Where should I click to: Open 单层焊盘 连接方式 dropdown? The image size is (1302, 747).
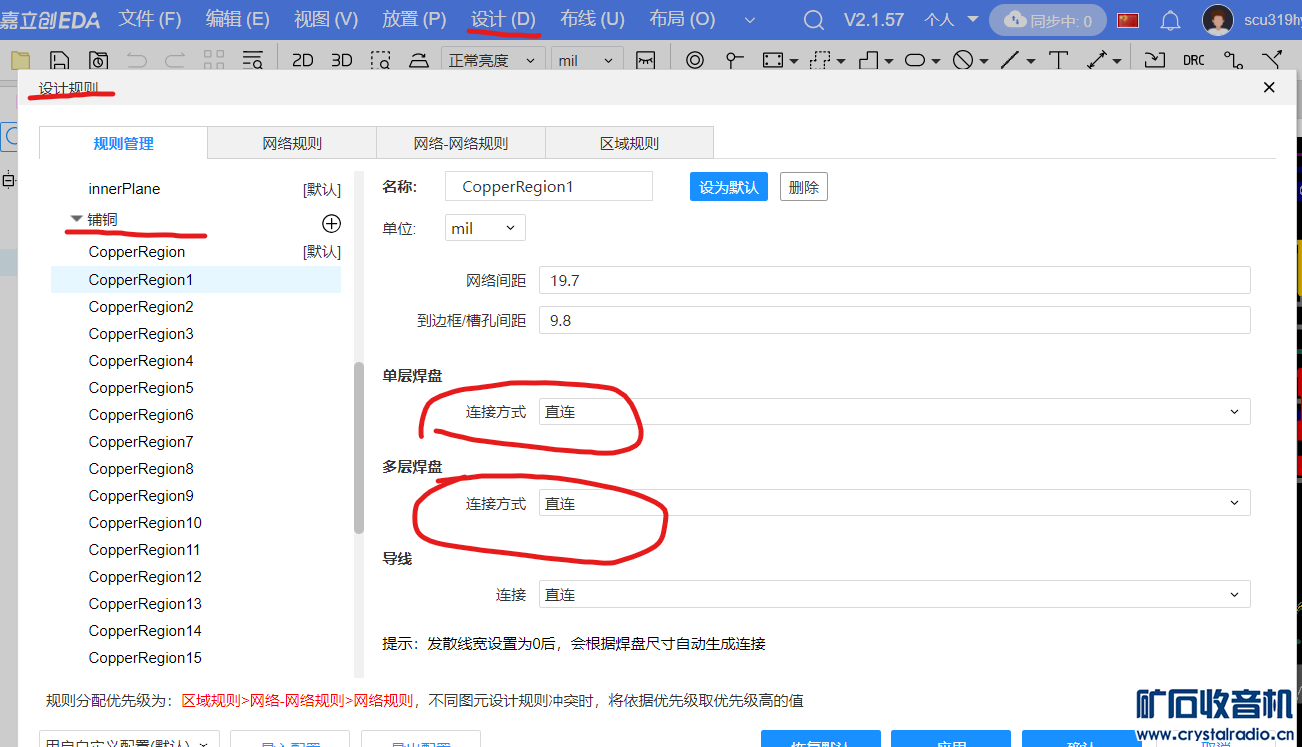[894, 412]
